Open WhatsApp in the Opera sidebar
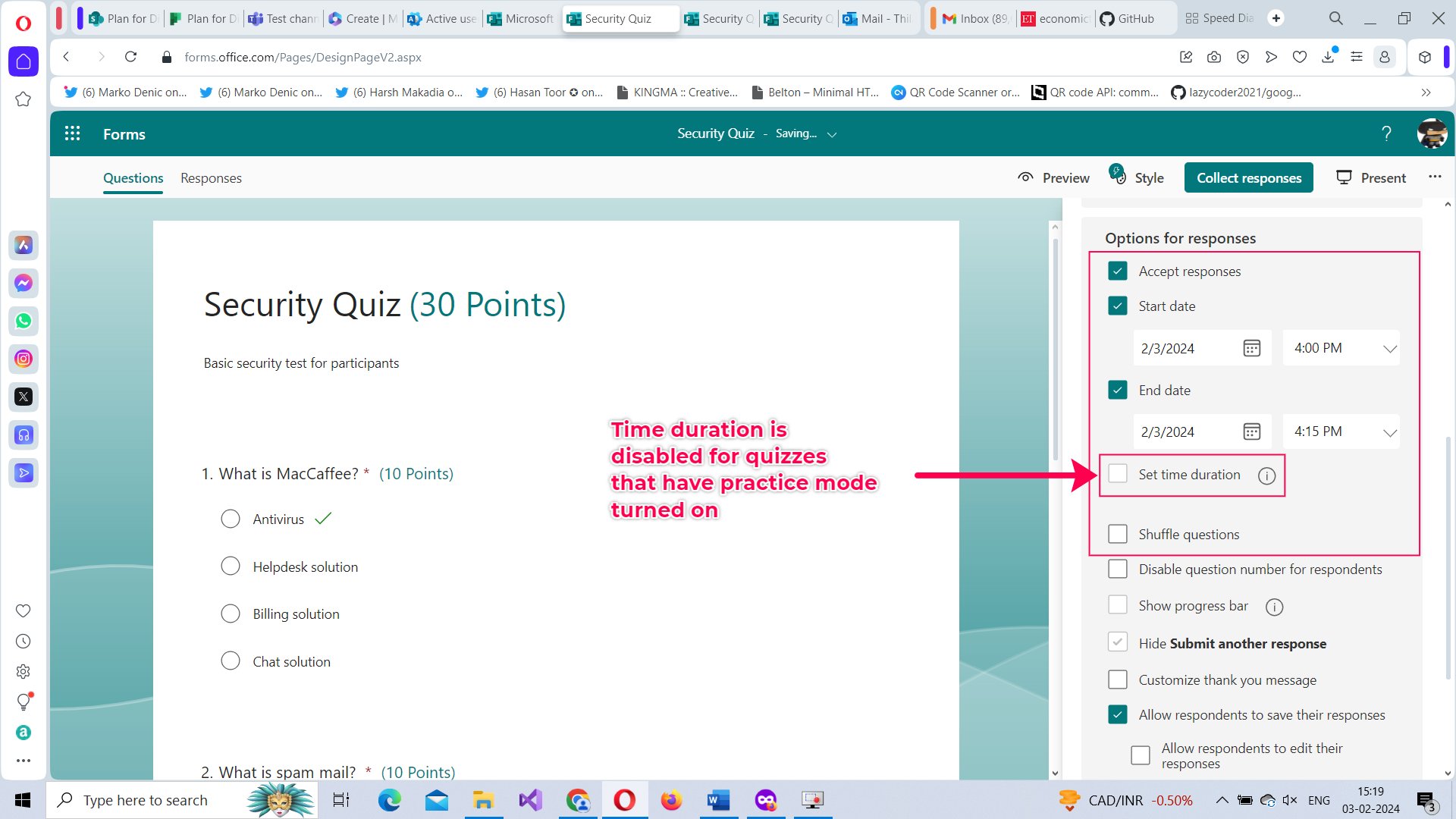This screenshot has width=1456, height=819. (24, 321)
